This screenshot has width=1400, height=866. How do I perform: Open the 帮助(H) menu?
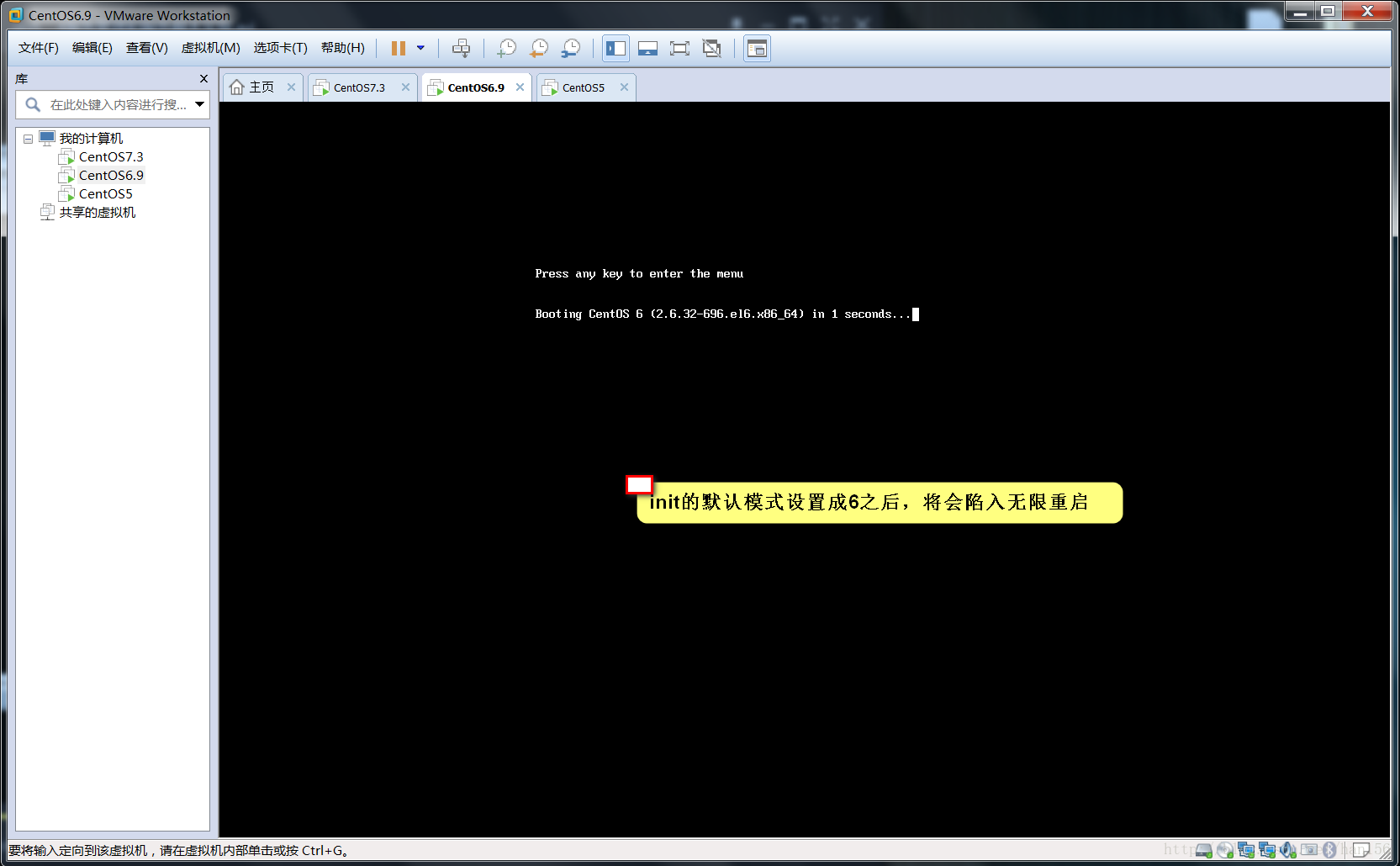click(x=343, y=48)
